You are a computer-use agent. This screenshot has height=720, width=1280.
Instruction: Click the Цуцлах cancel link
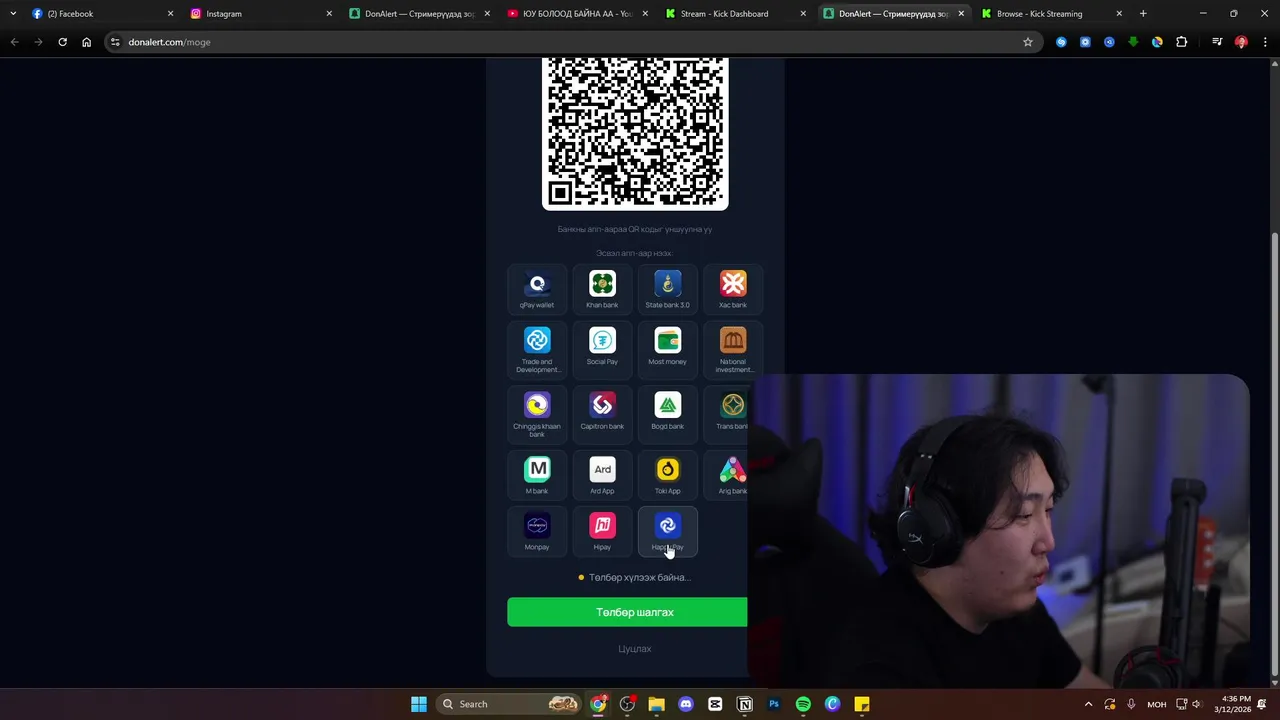634,649
